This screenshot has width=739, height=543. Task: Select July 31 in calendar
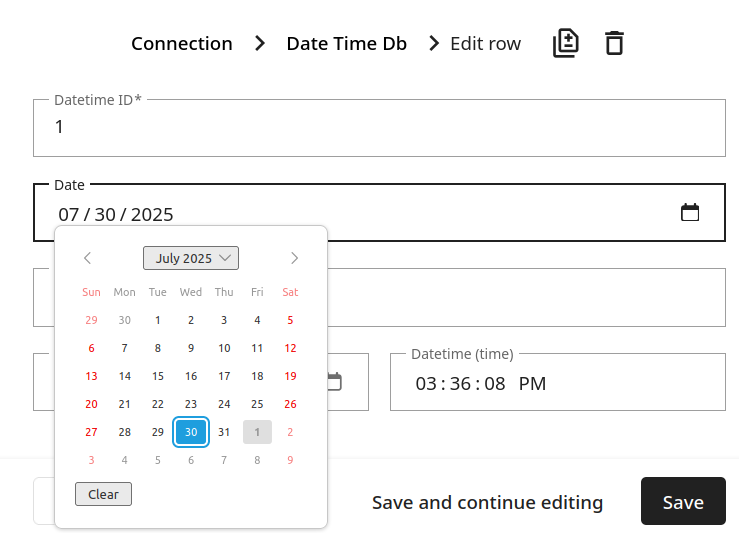[224, 432]
